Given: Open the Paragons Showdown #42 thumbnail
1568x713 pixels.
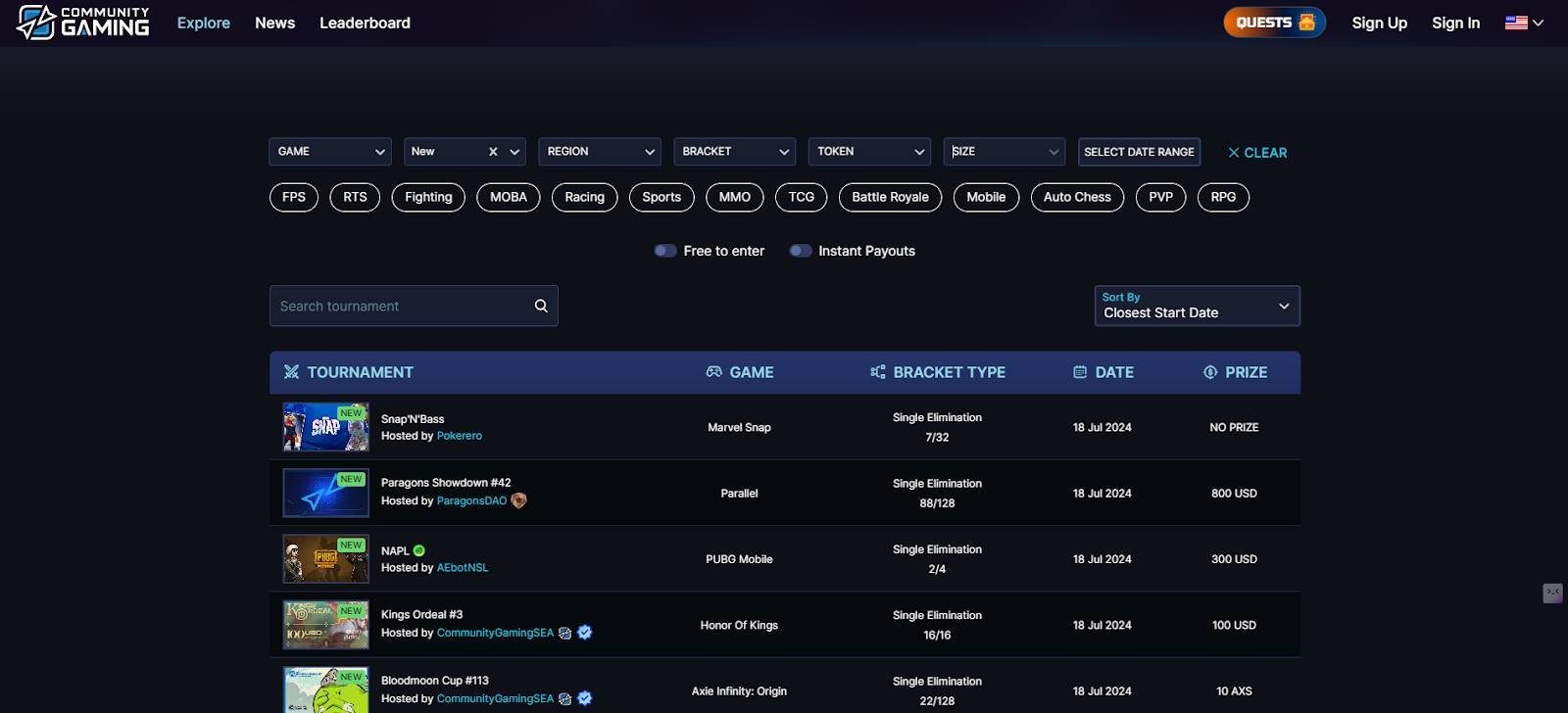Looking at the screenshot, I should point(326,493).
